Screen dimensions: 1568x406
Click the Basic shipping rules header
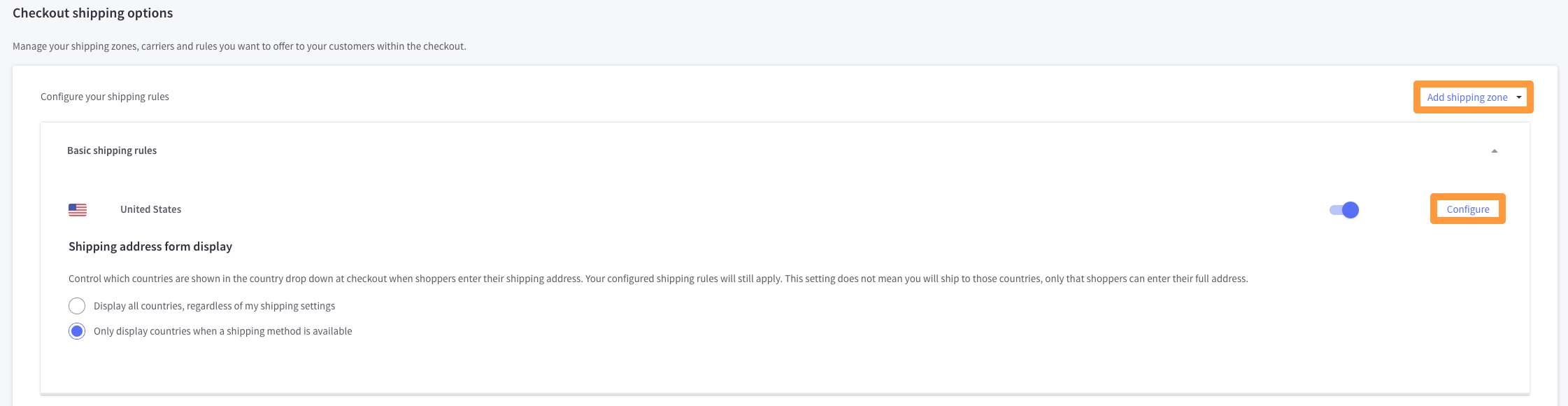112,150
